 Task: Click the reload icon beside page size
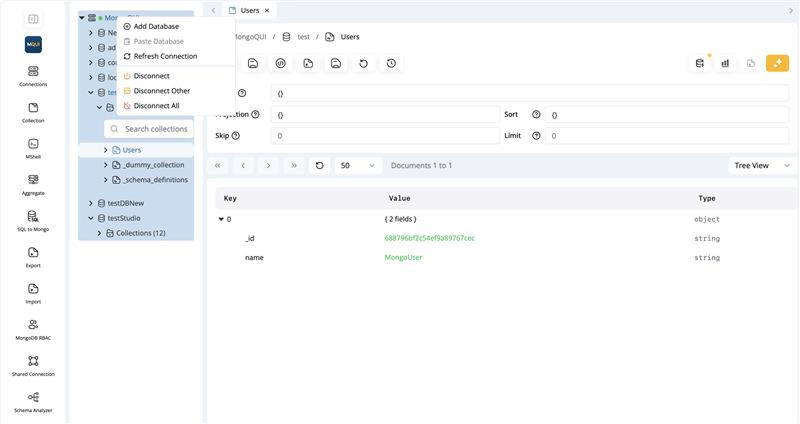pos(319,165)
